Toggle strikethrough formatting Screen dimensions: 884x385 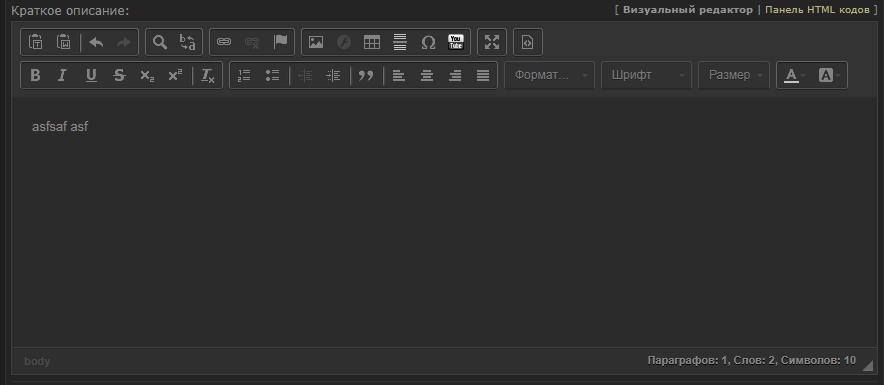click(119, 75)
